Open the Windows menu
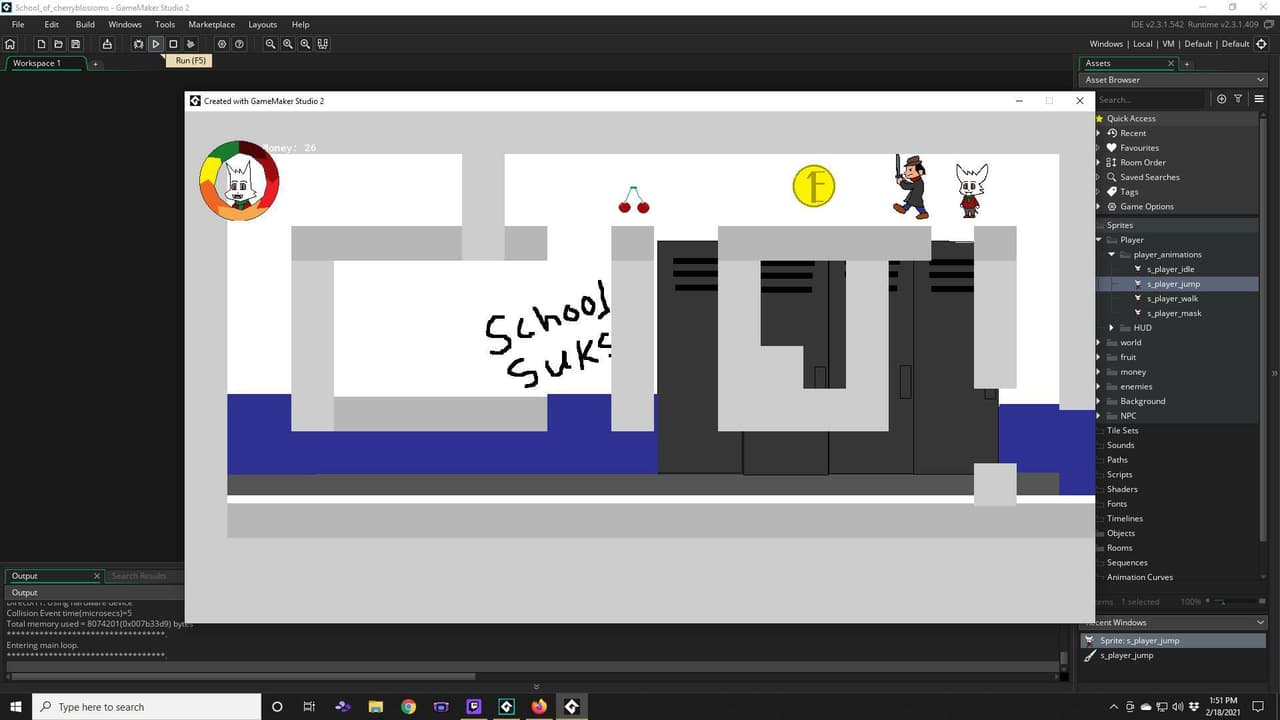The image size is (1280, 720). point(125,24)
